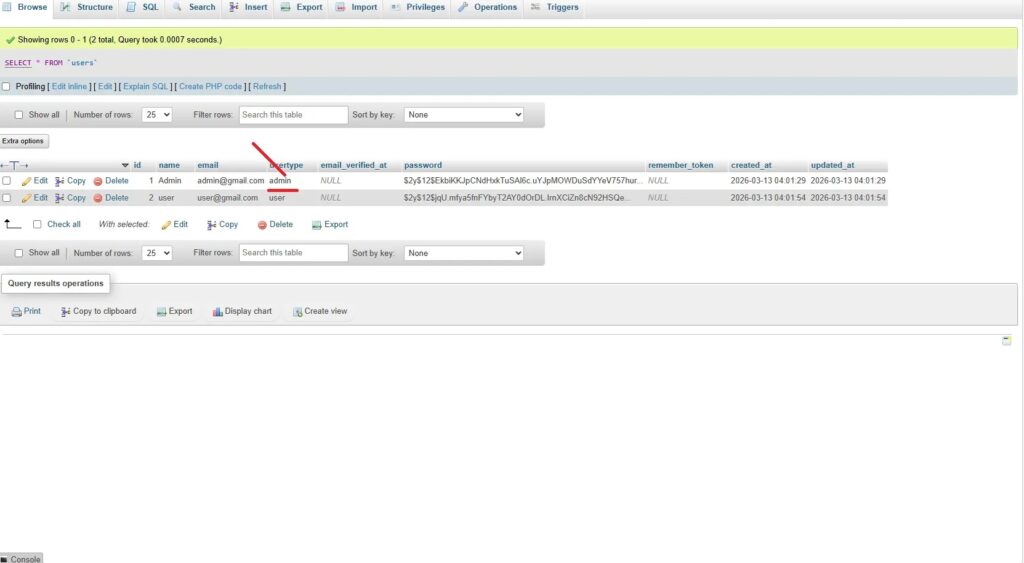Sort by the created_at column header
1024x563 pixels.
[751, 165]
